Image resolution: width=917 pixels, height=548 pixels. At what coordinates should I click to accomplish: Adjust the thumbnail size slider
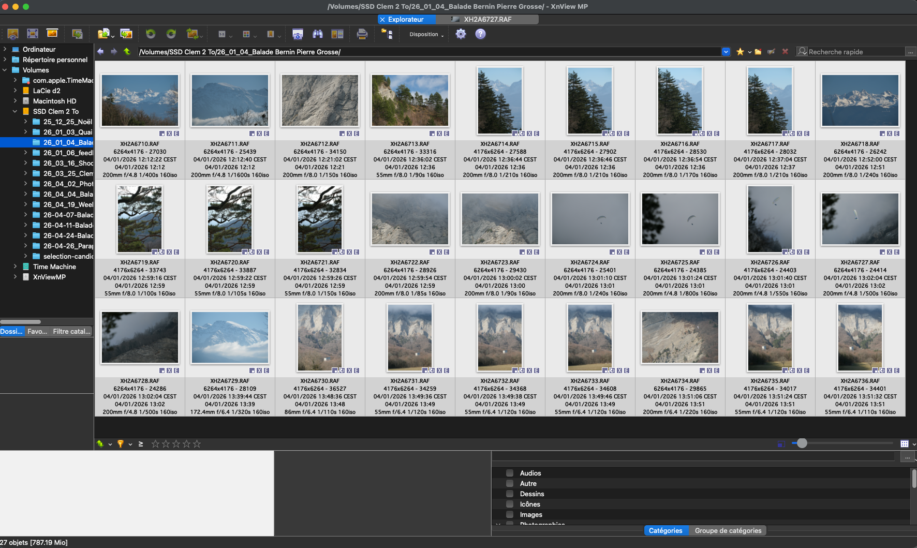(802, 444)
